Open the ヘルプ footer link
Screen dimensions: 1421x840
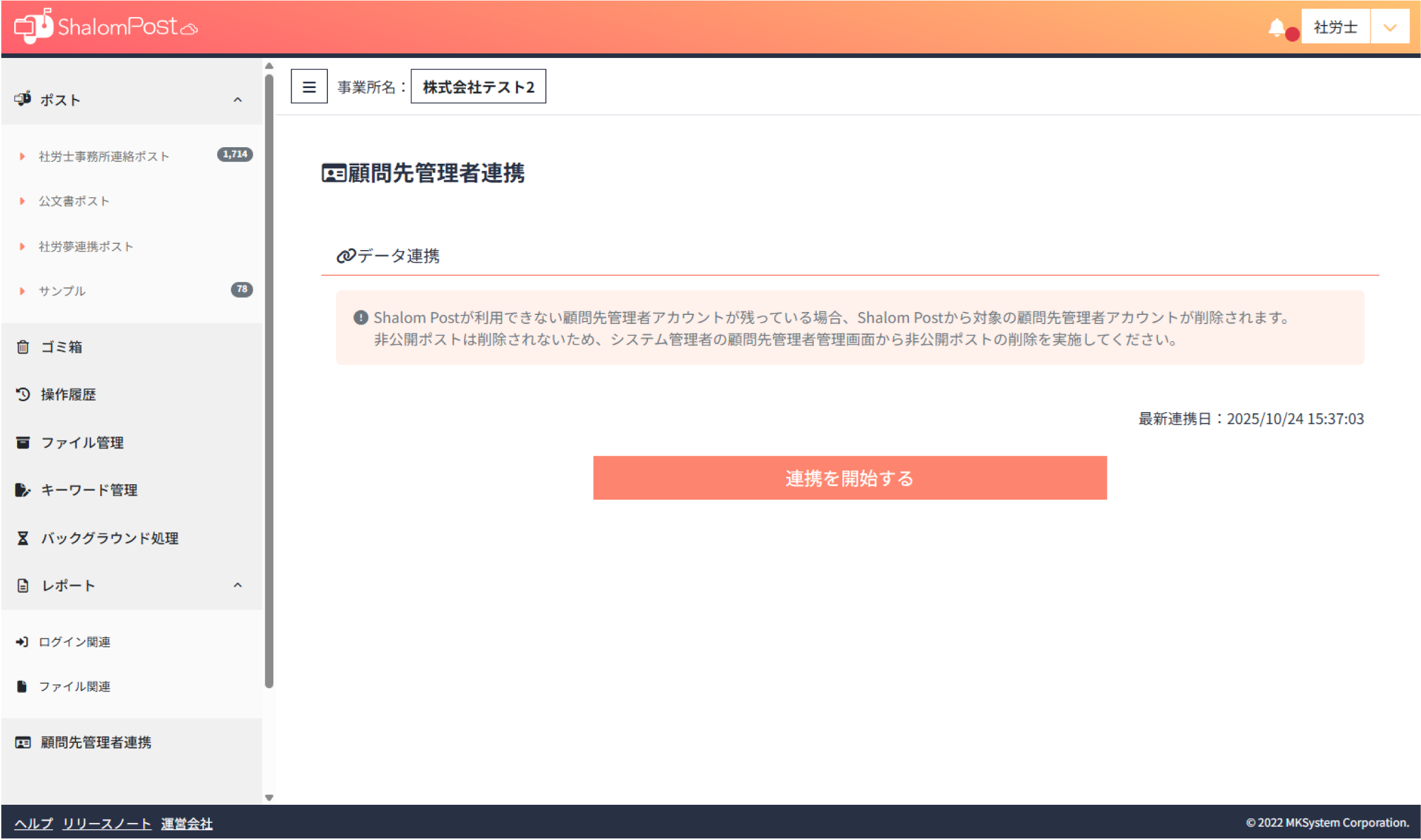pos(33,823)
